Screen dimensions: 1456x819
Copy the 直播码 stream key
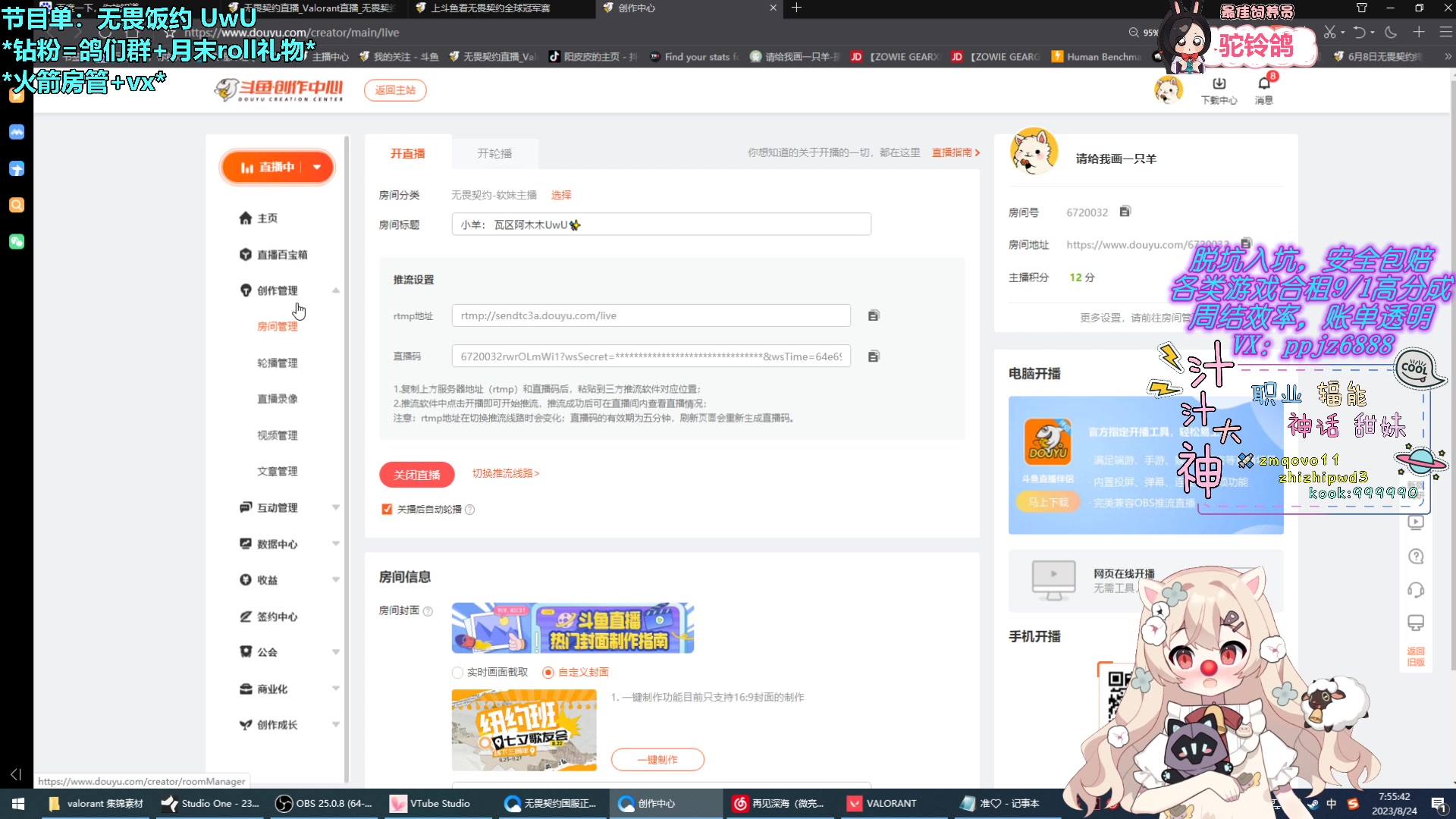(x=873, y=356)
